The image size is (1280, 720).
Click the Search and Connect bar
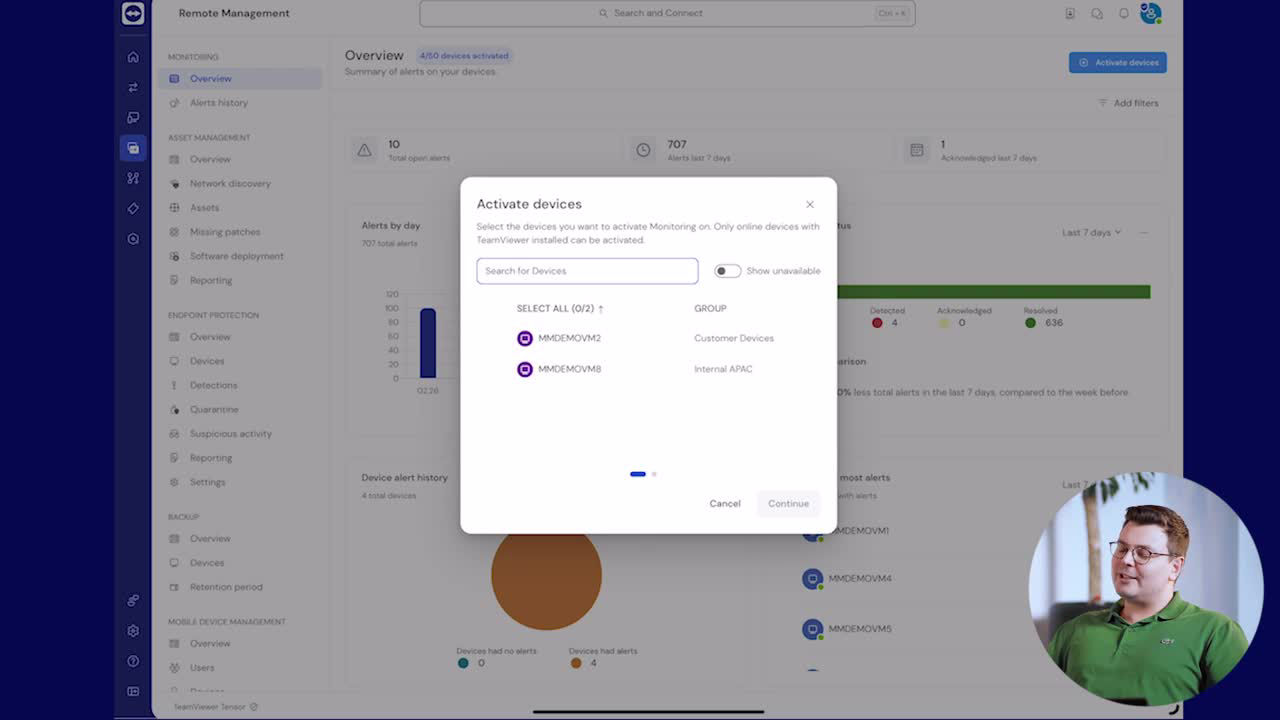667,13
